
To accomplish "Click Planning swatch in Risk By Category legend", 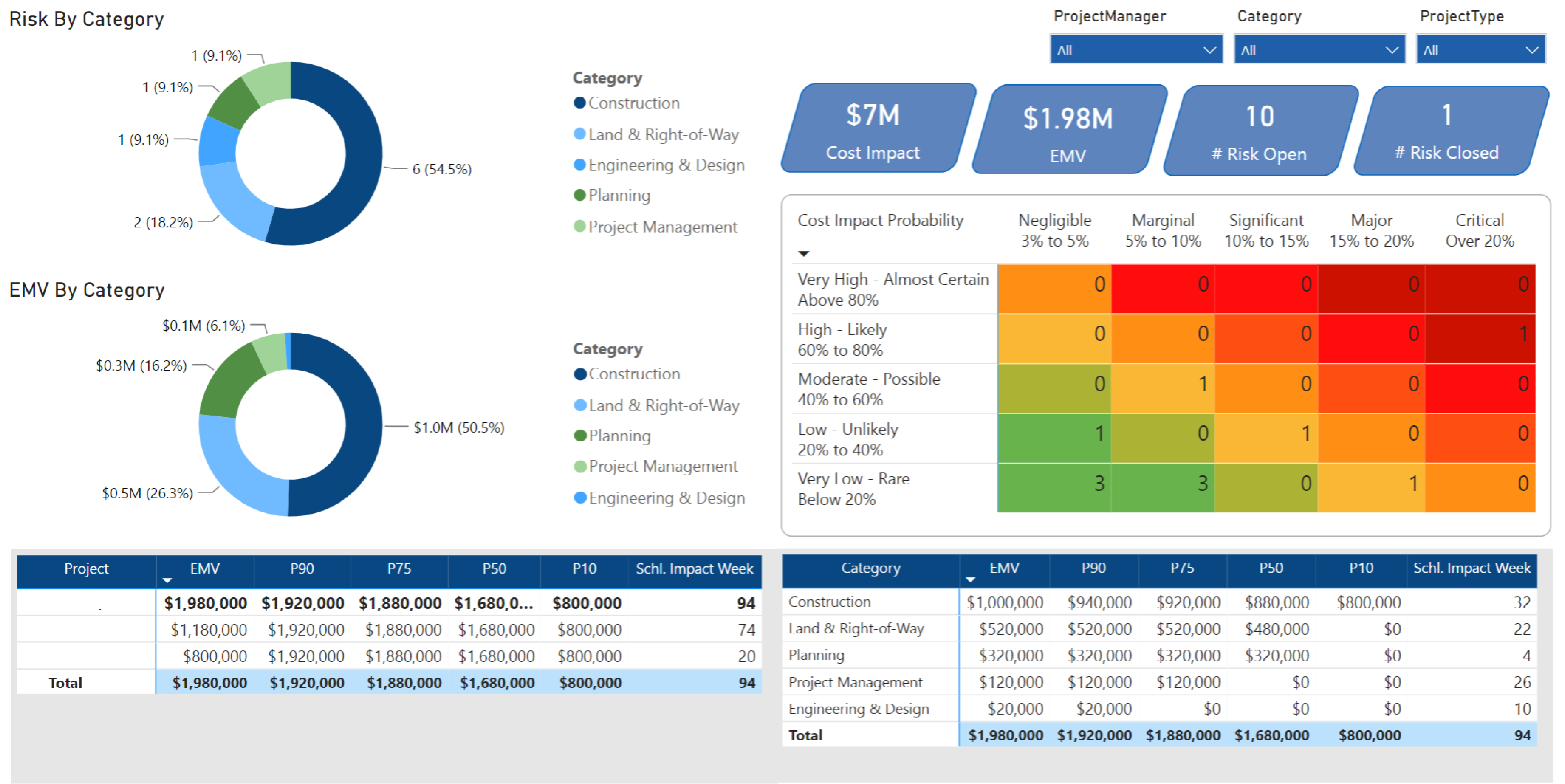I will pyautogui.click(x=580, y=195).
